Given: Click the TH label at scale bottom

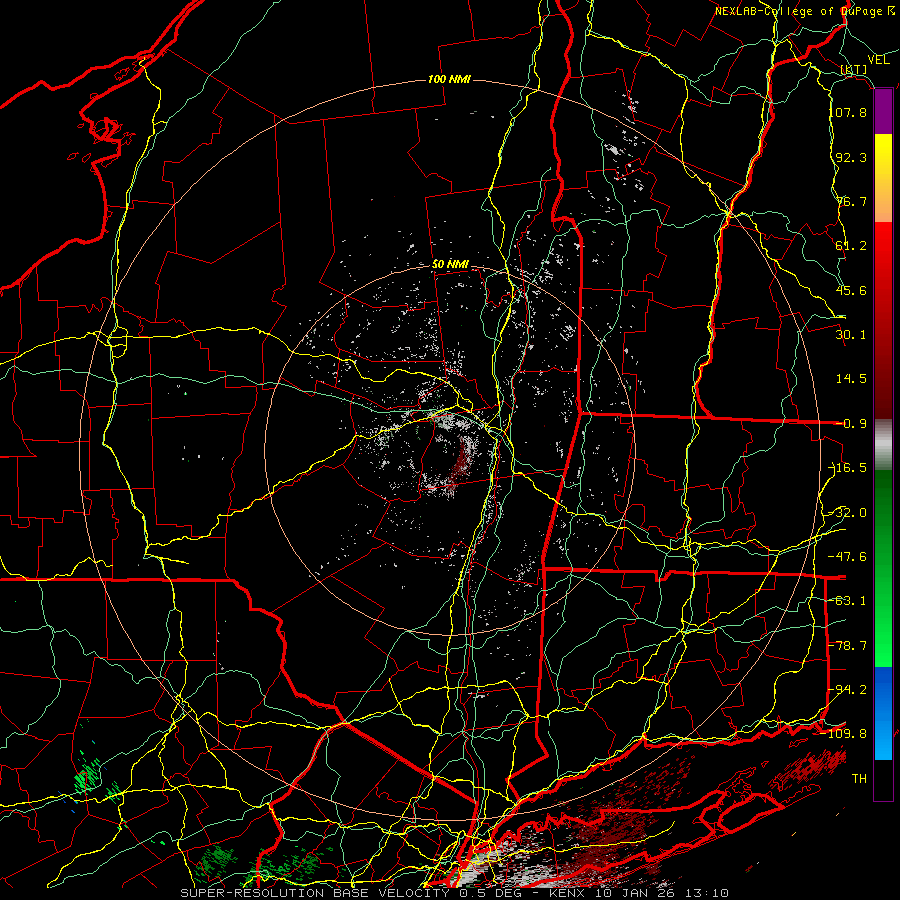Looking at the screenshot, I should tap(859, 779).
